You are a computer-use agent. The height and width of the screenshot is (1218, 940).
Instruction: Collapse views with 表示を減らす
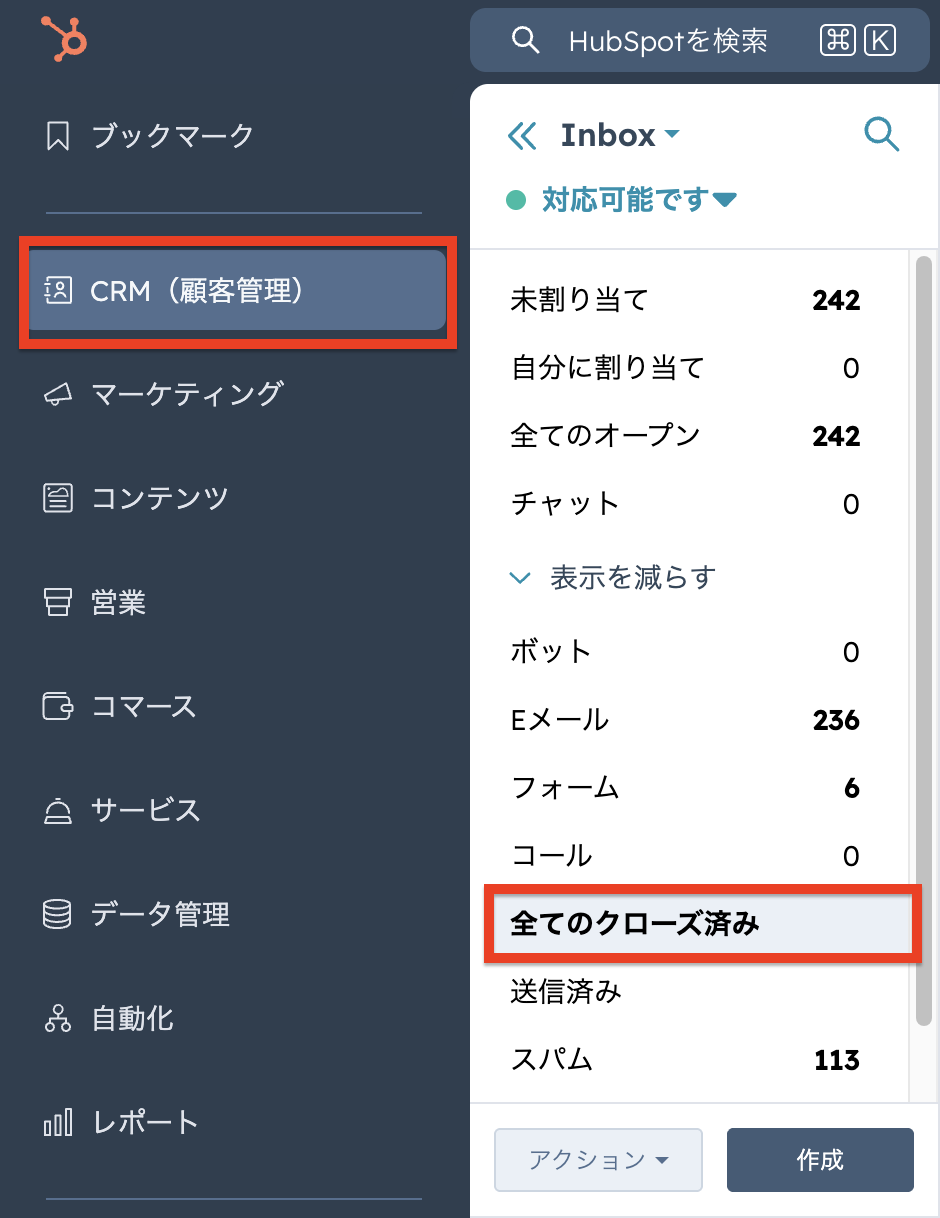tap(613, 578)
